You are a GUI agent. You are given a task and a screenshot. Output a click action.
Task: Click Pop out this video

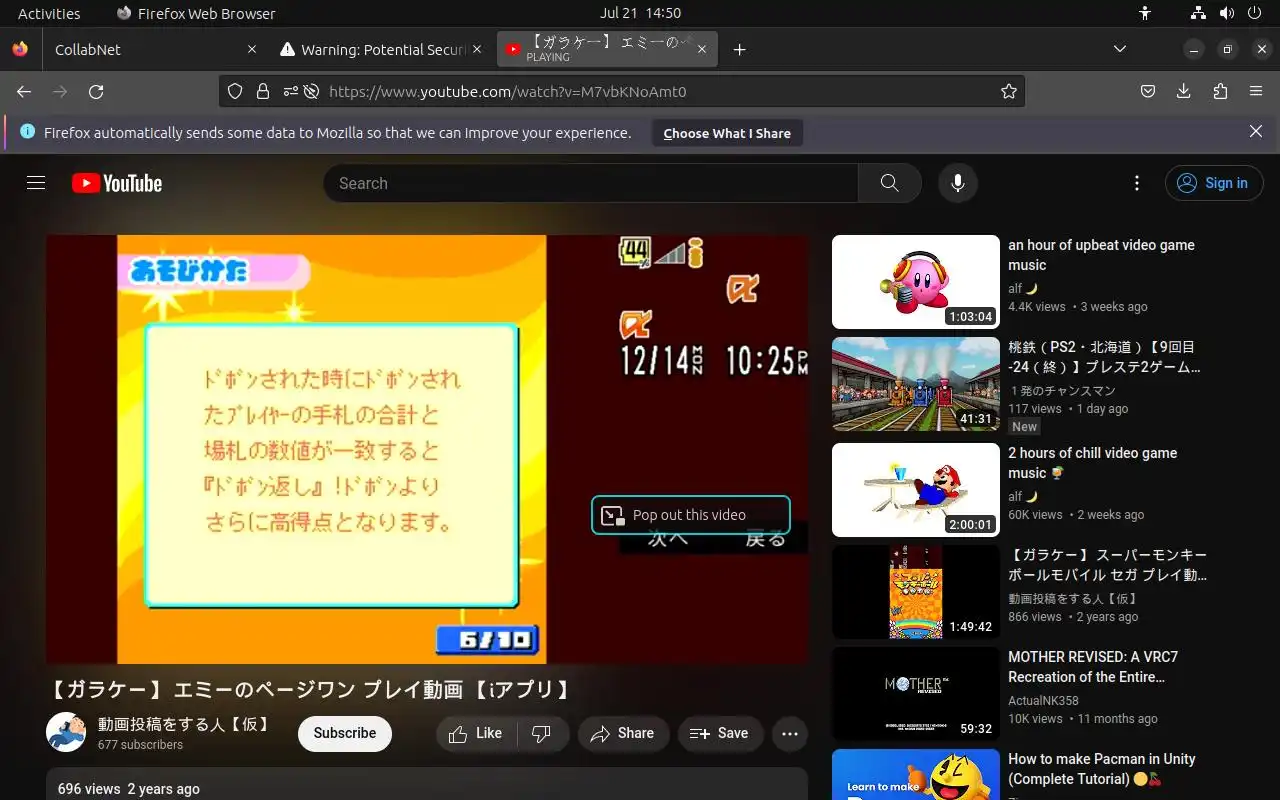pyautogui.click(x=691, y=515)
